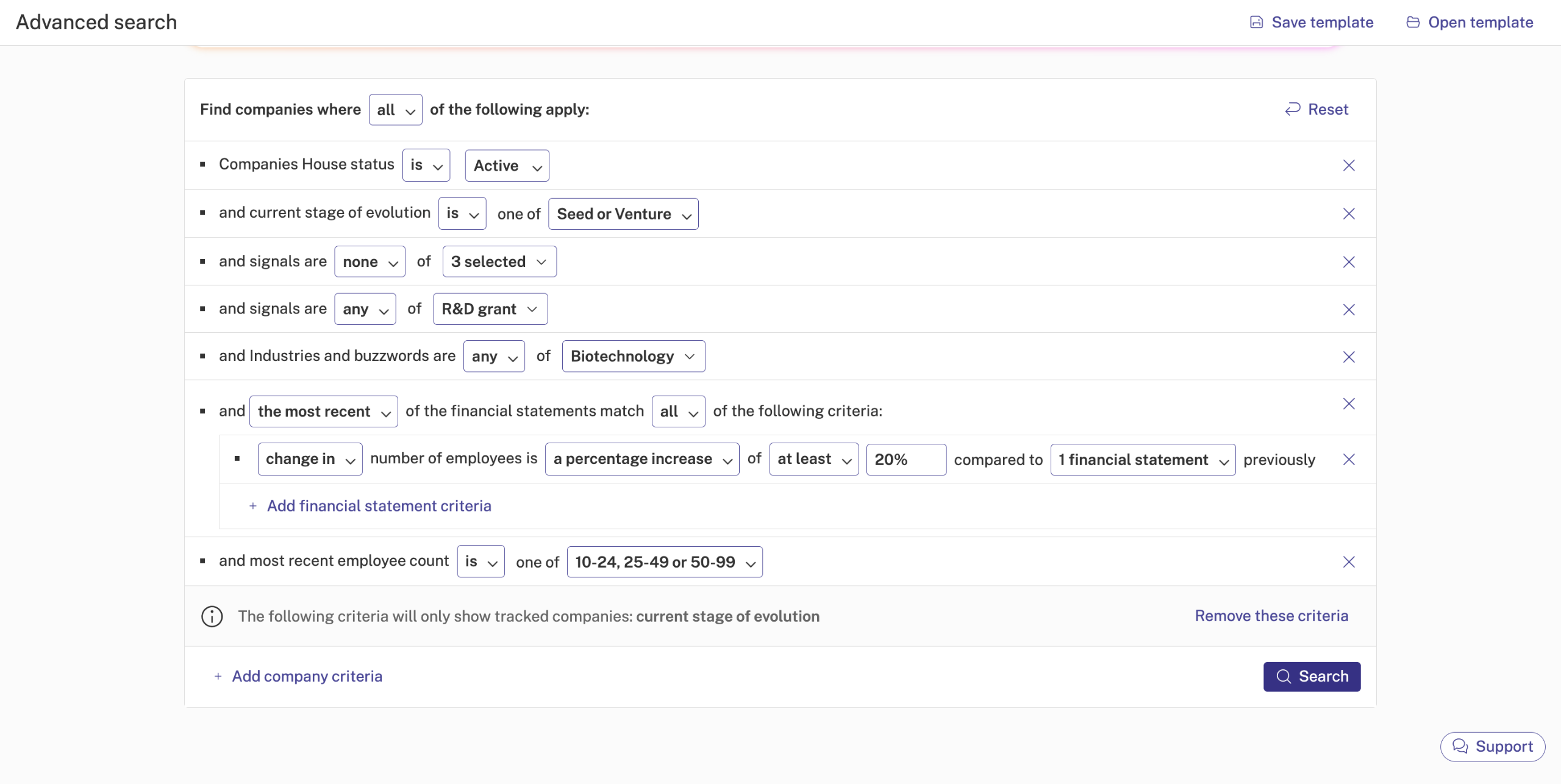Open template from the header
The height and width of the screenshot is (784, 1561).
tap(1470, 23)
